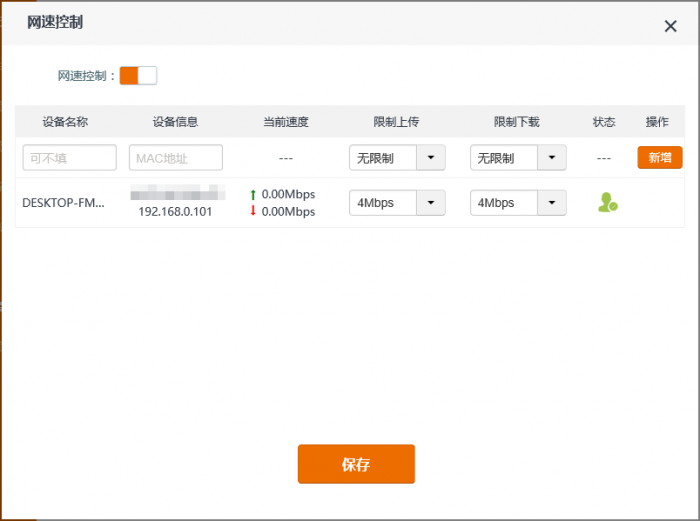
Task: Open download limit dropdown in the new-device row
Action: [552, 158]
